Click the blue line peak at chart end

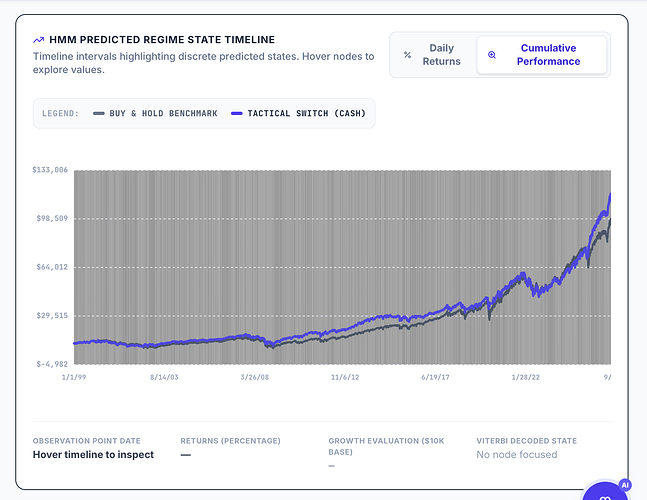click(x=609, y=194)
